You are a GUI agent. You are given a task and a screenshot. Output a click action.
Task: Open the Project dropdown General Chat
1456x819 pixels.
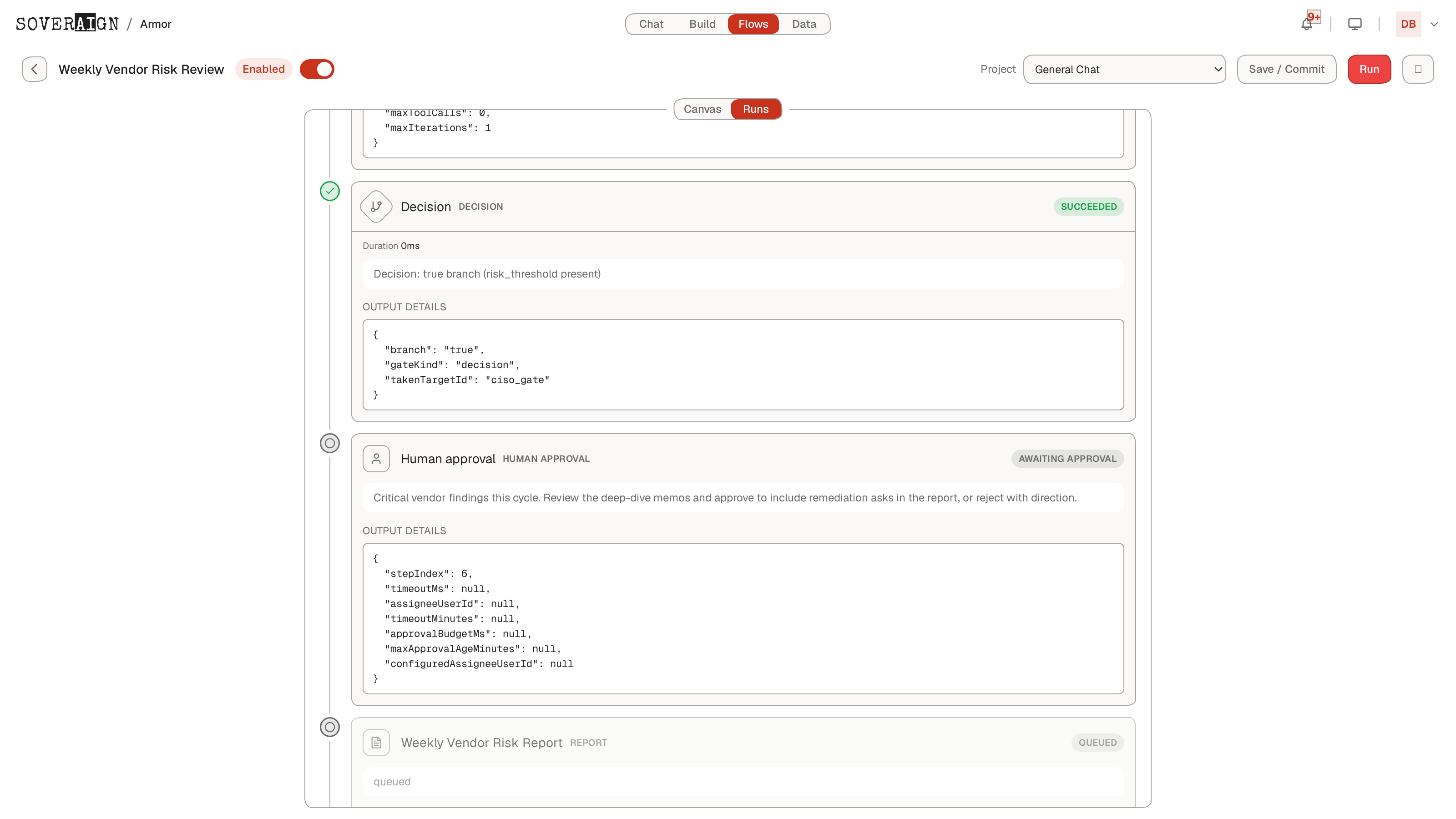tap(1124, 69)
